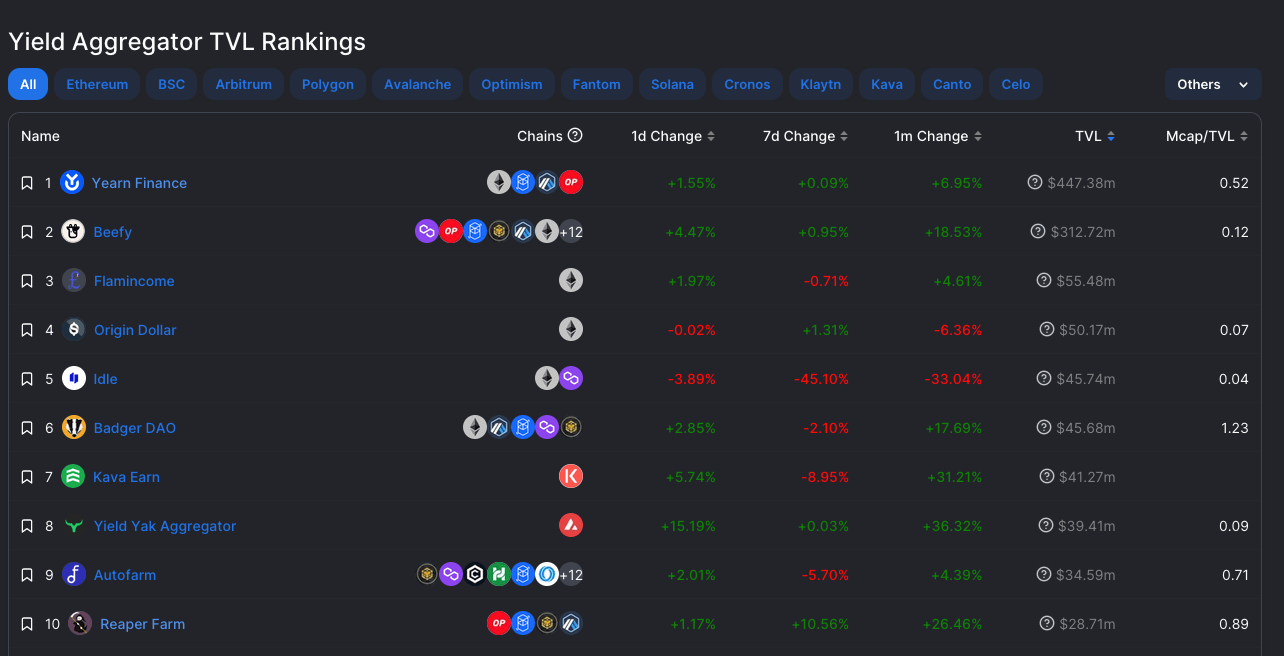Open the Reaper Farm link
Image resolution: width=1284 pixels, height=656 pixels.
pyautogui.click(x=143, y=624)
